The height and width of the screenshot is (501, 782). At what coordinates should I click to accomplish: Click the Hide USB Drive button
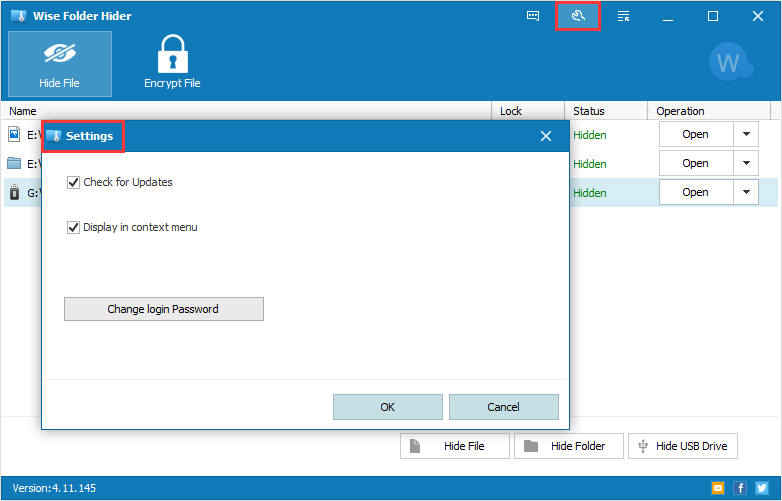click(683, 446)
